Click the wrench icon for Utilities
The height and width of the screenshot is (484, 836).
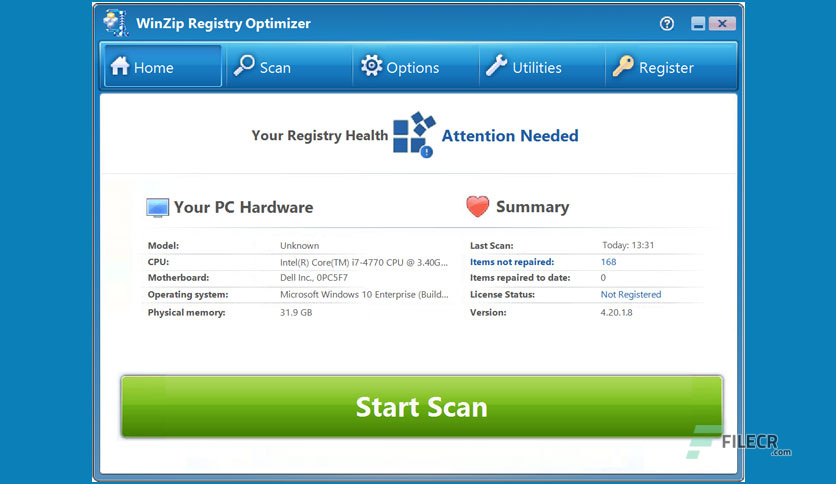tap(496, 66)
